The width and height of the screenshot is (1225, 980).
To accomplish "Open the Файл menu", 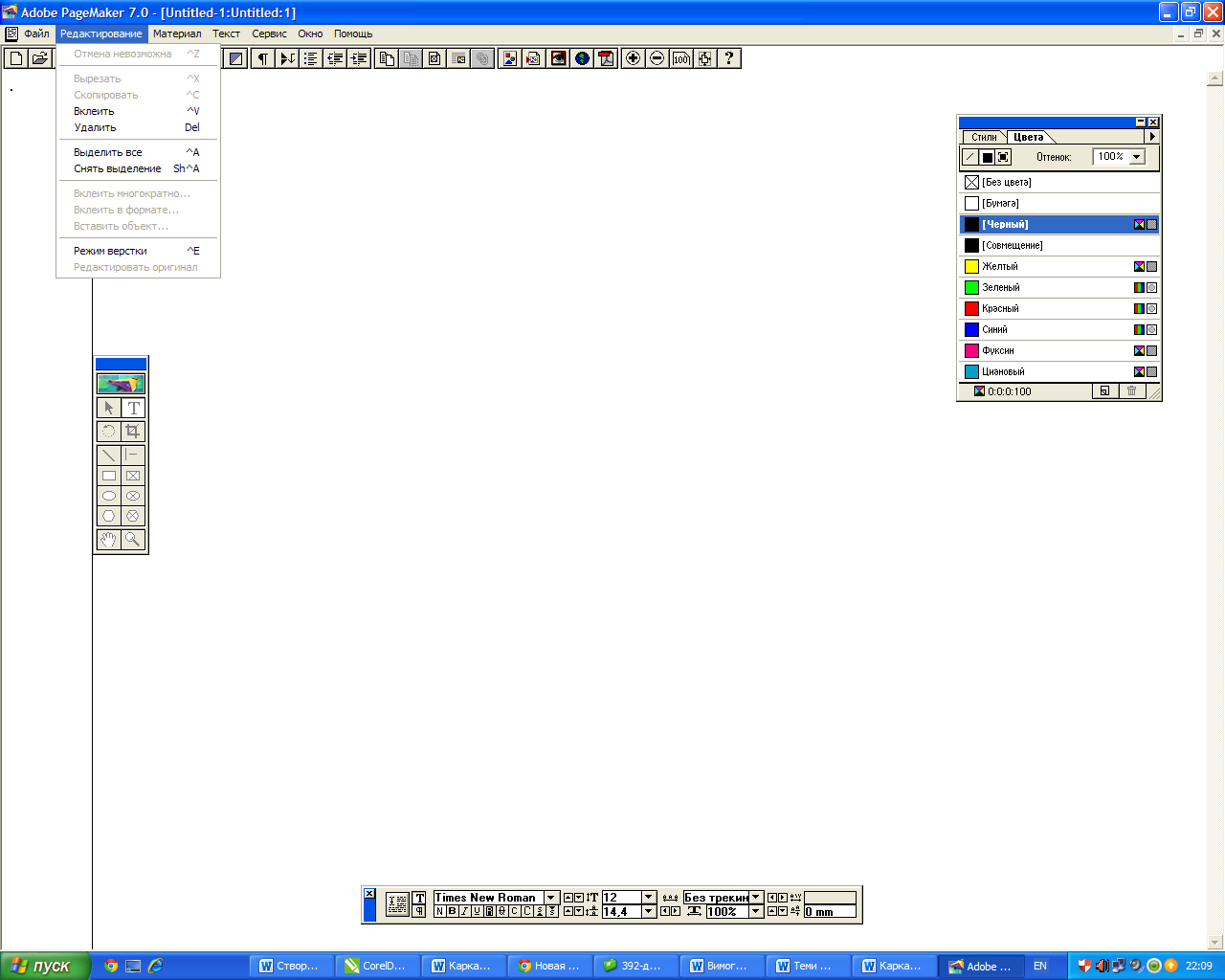I will [x=36, y=33].
